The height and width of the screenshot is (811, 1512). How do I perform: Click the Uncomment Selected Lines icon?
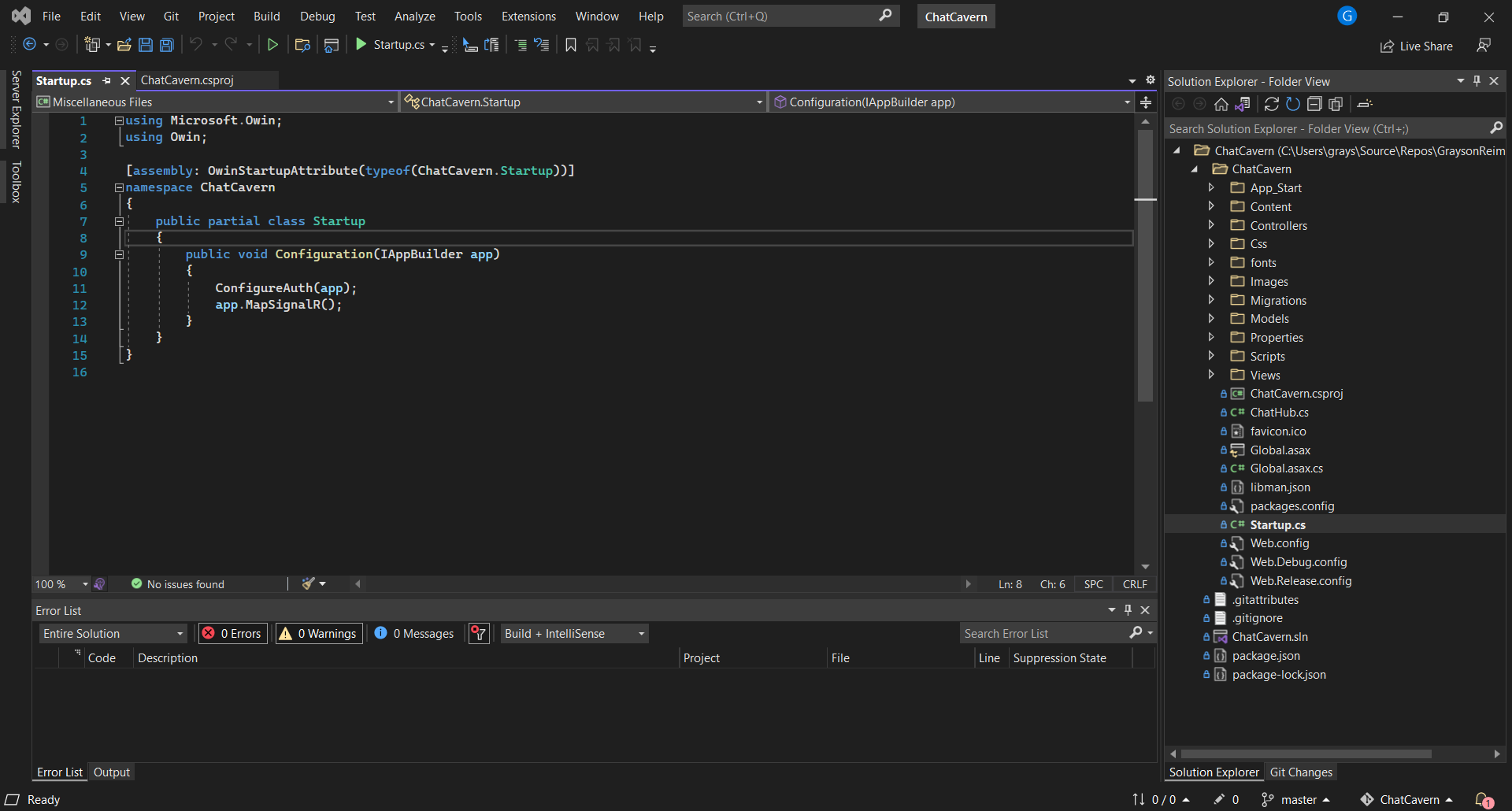pos(542,45)
